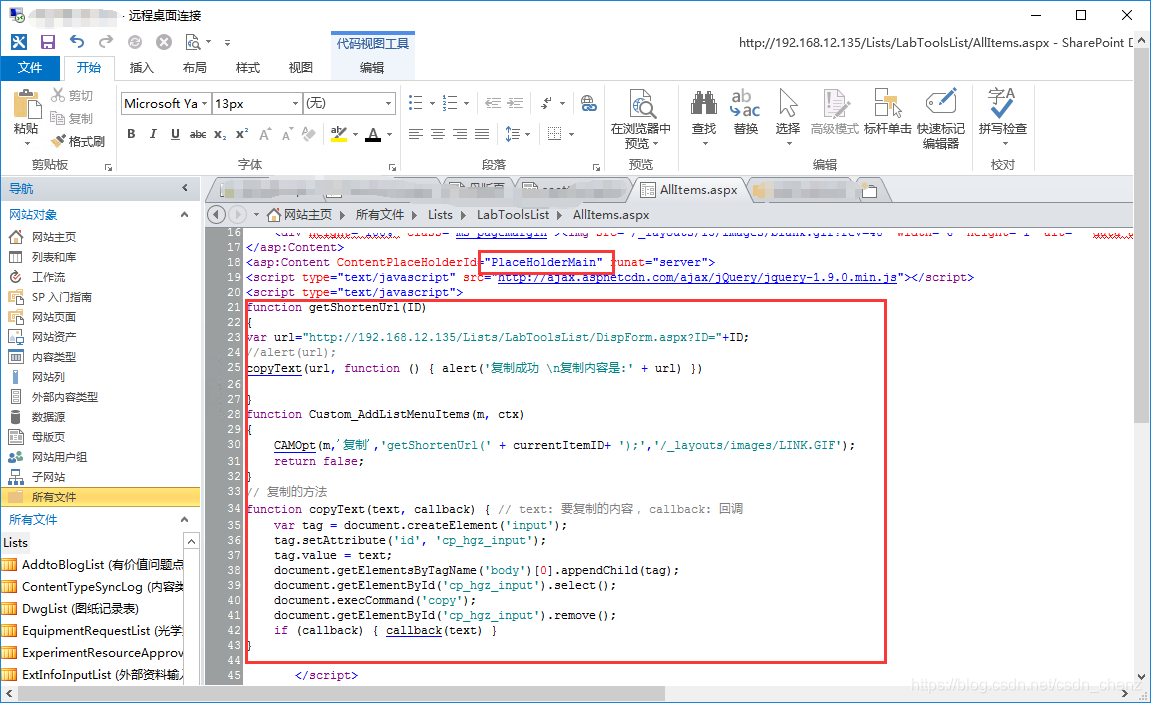Click Cut (剪切) in clipboard group

72,95
